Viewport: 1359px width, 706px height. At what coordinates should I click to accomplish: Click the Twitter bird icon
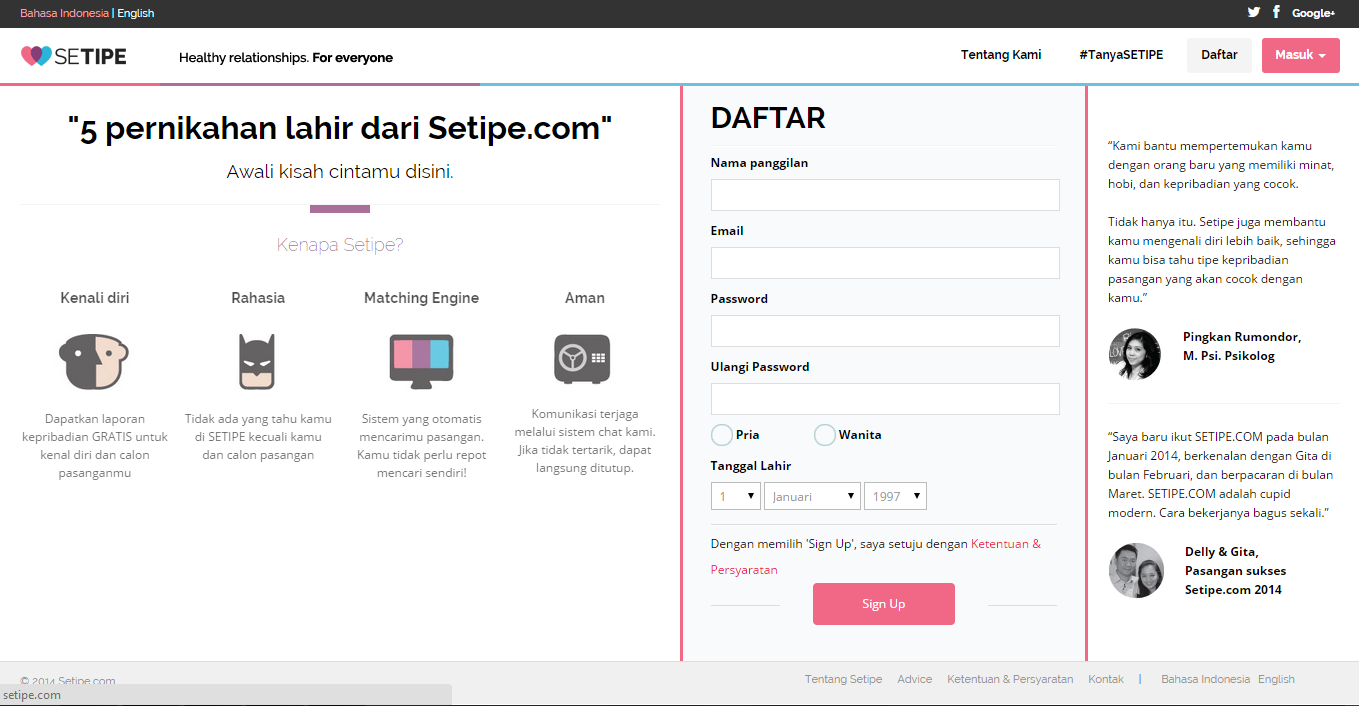tap(1254, 13)
